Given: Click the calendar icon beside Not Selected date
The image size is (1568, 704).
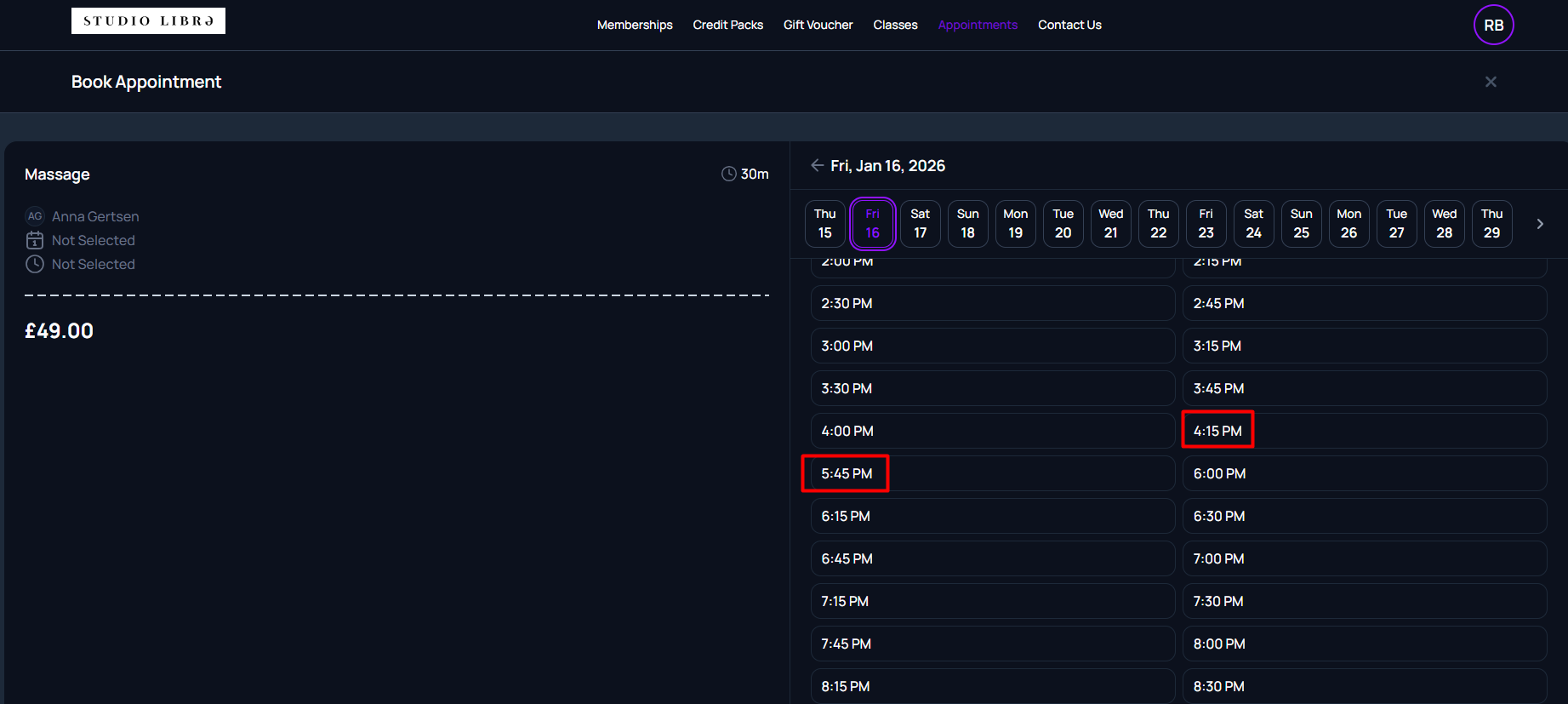Looking at the screenshot, I should tap(35, 240).
